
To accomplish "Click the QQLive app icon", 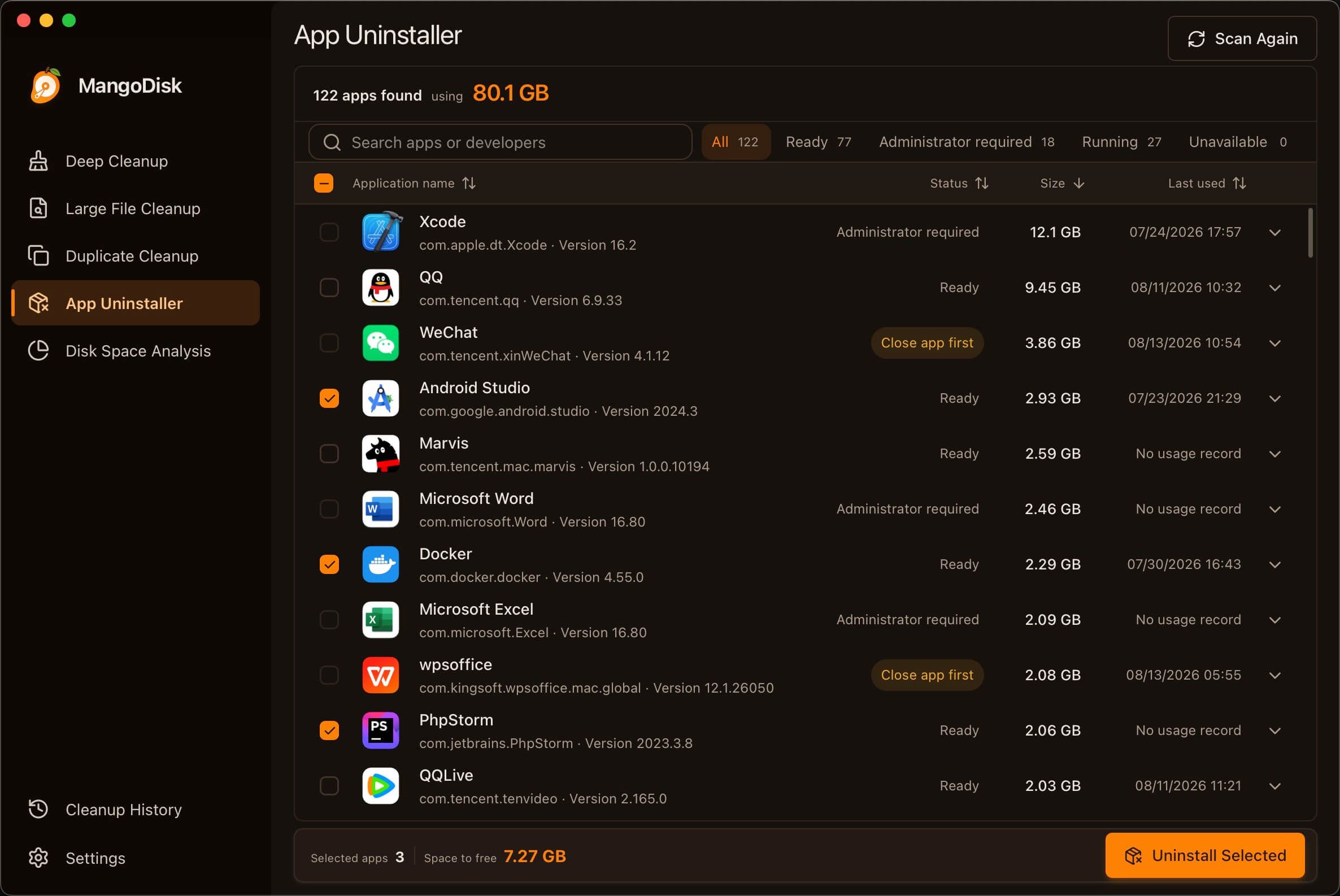I will pyautogui.click(x=381, y=786).
